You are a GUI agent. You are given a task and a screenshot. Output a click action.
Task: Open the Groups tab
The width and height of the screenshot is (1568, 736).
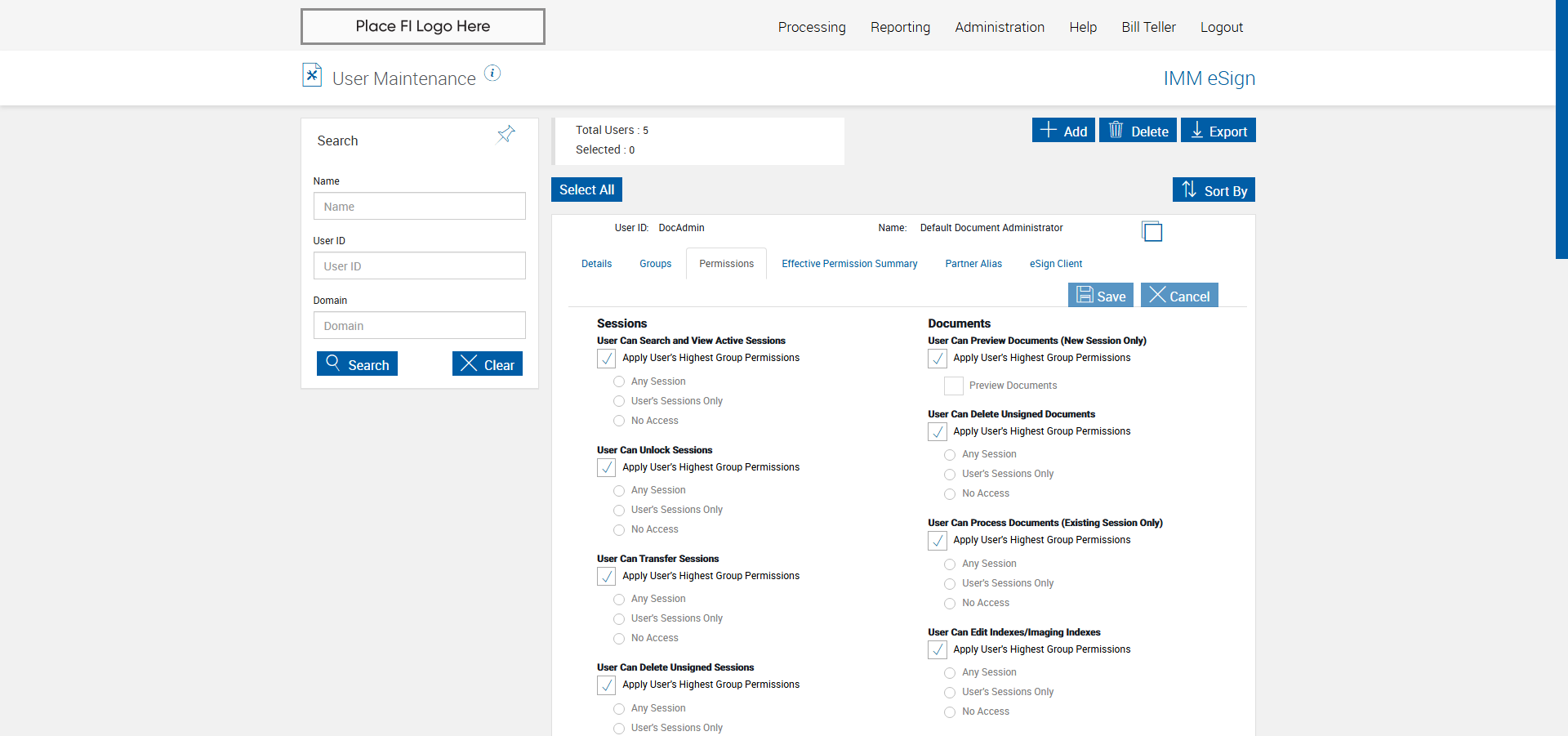[x=655, y=264]
